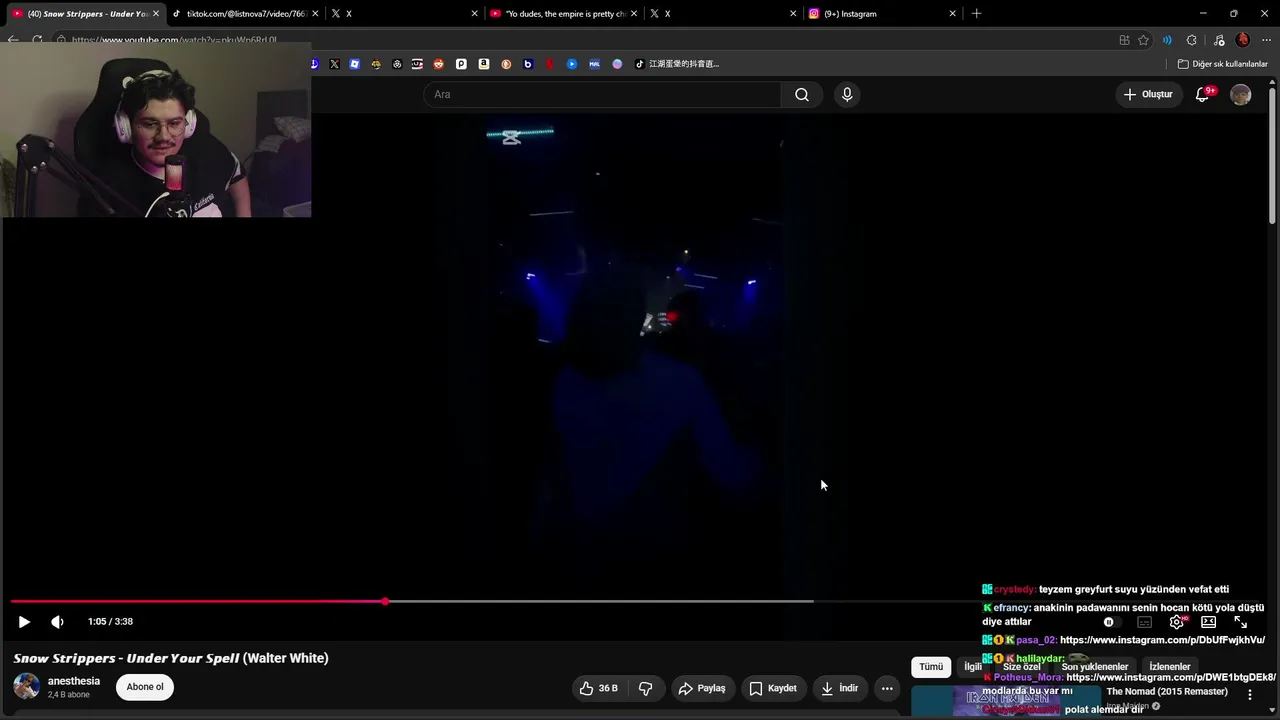Seek on the red video progress bar
The height and width of the screenshot is (720, 1280).
point(198,601)
